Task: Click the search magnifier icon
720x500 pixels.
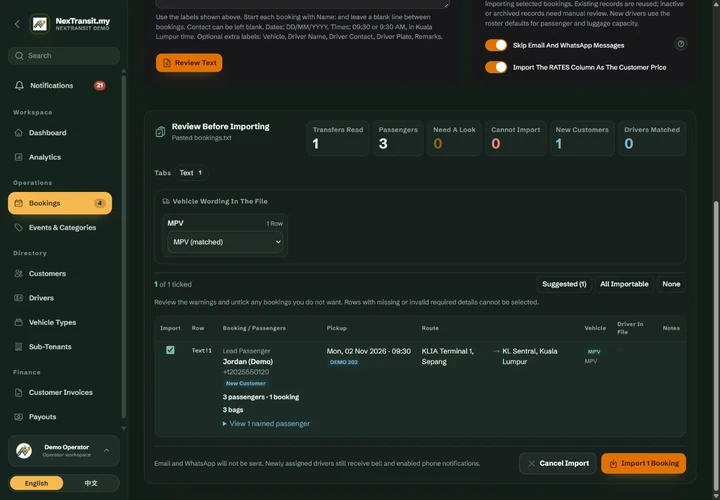Action: [x=19, y=56]
